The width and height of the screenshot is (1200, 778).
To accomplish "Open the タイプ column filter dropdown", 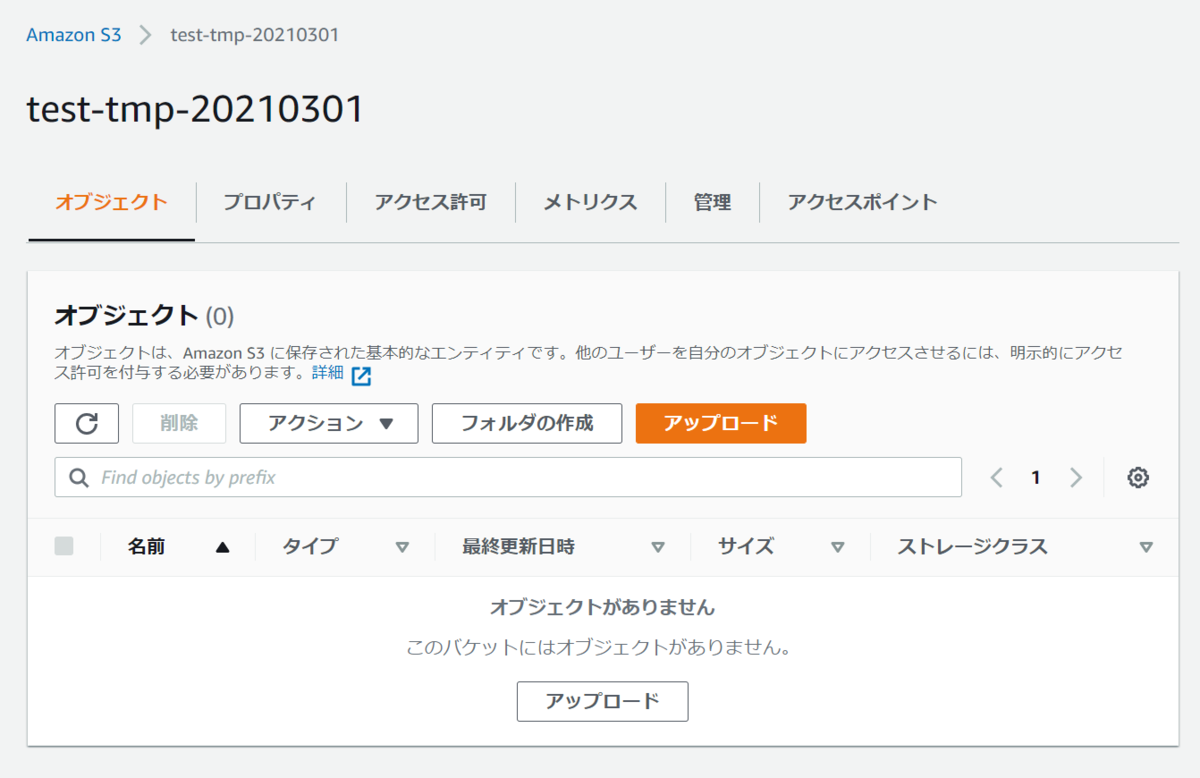I will click(403, 547).
